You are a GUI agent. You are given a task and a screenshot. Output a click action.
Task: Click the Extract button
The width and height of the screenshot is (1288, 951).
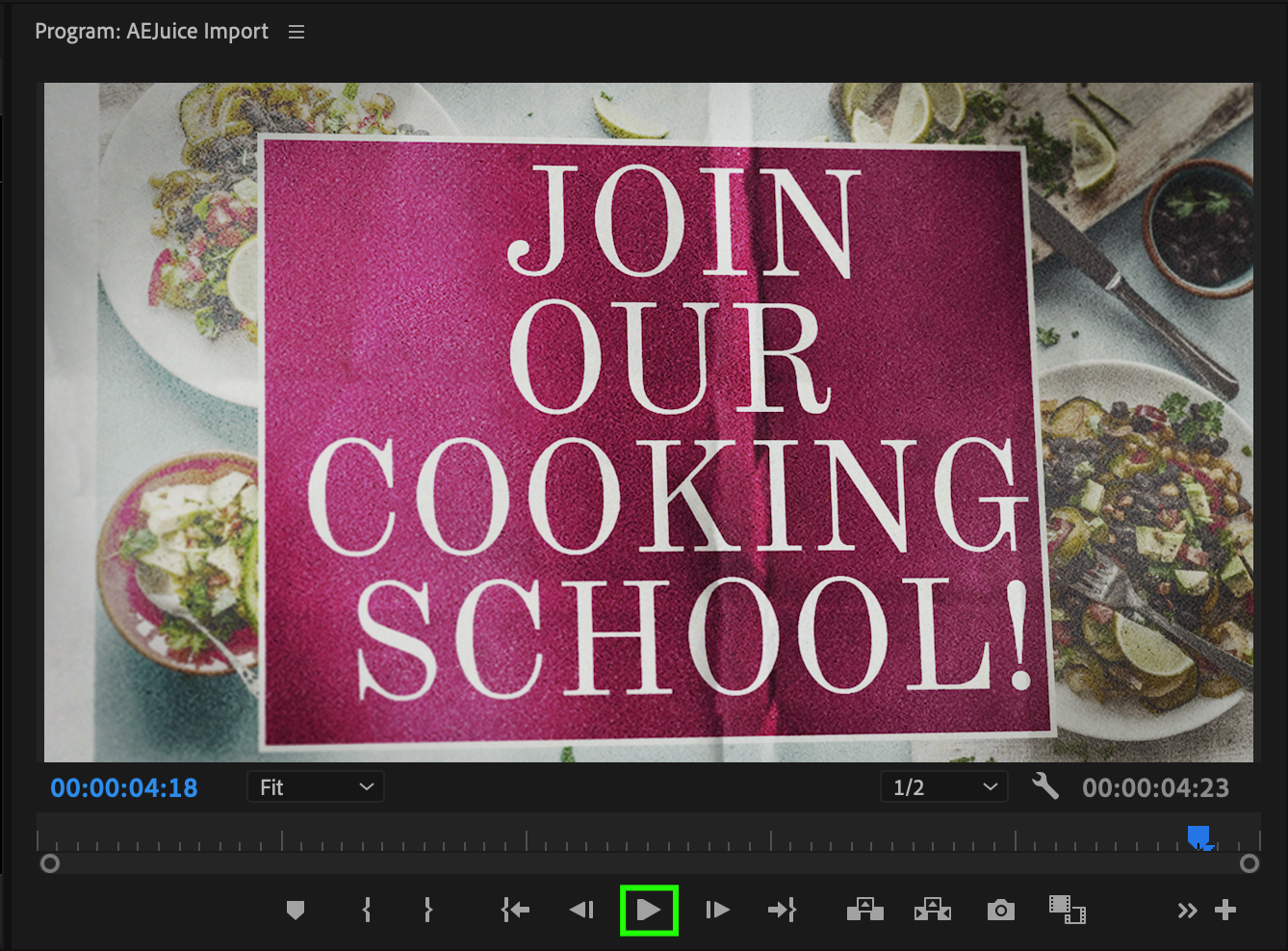pos(932,910)
